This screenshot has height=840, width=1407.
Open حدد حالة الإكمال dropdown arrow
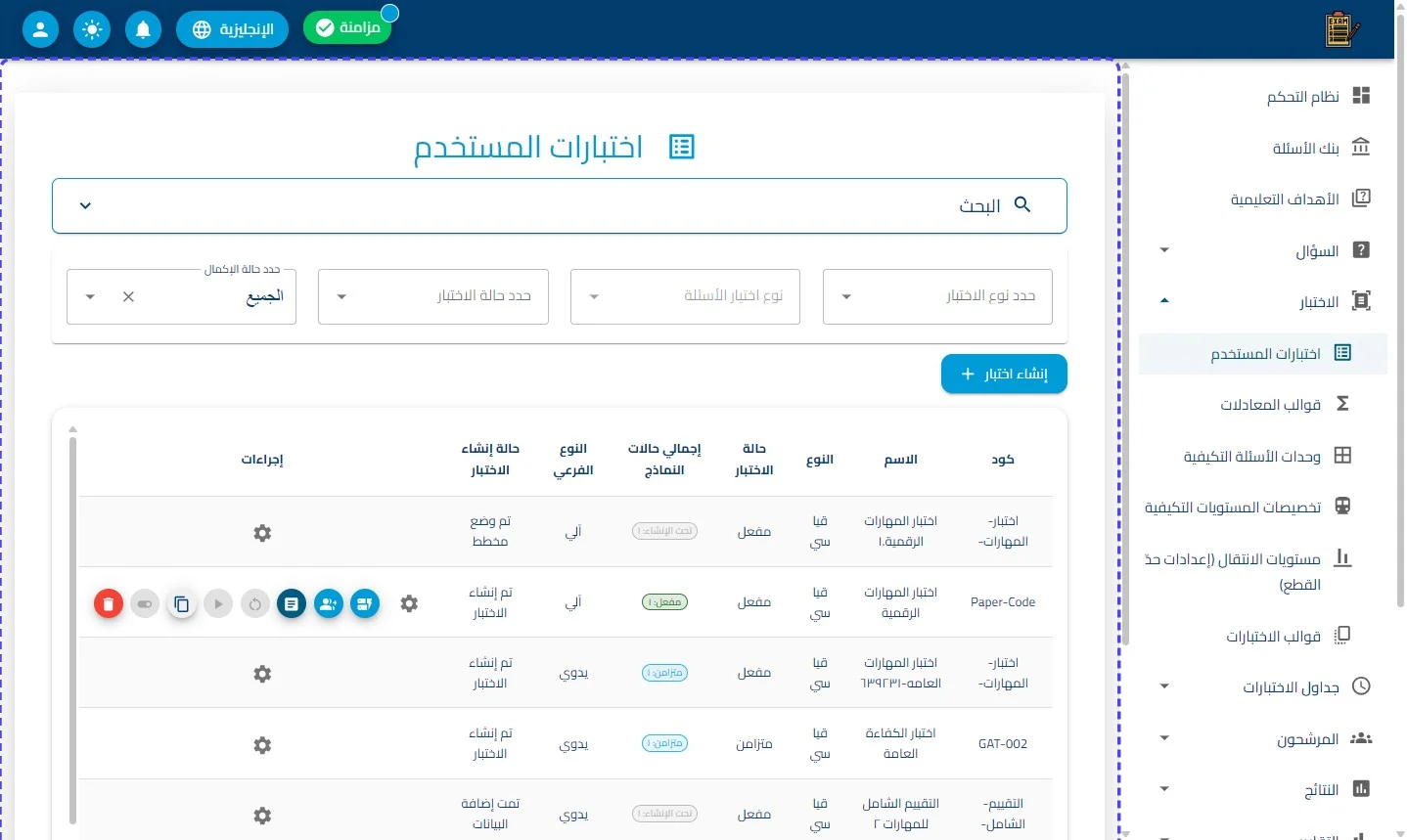click(x=90, y=296)
